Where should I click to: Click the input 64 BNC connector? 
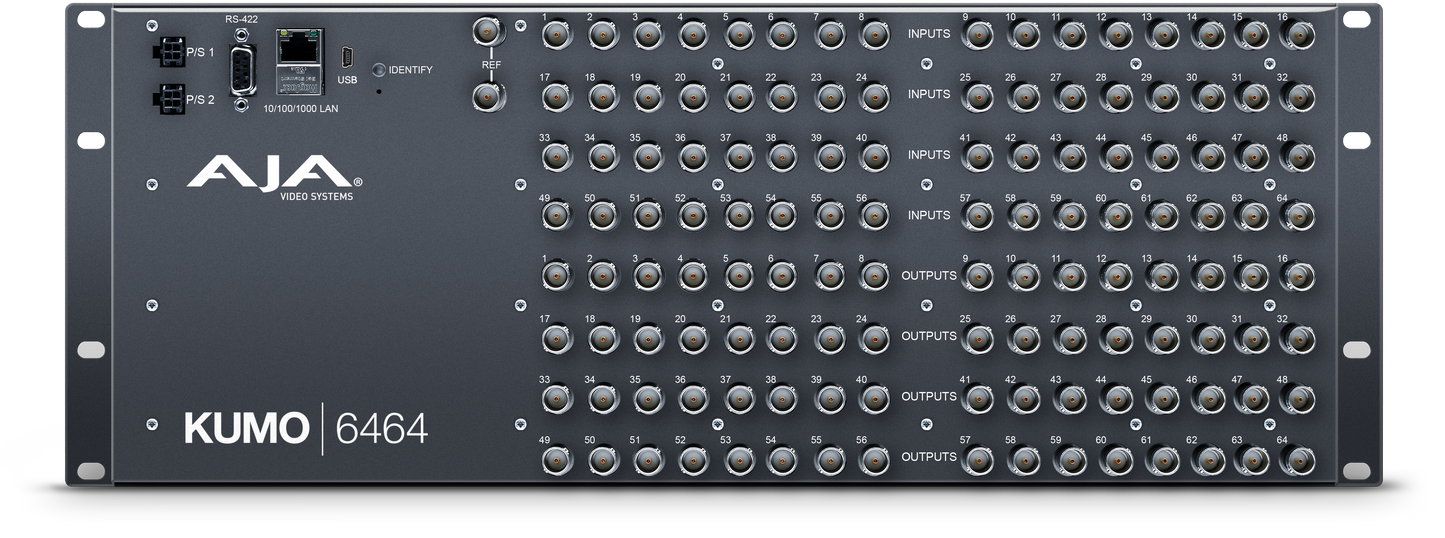tap(1300, 217)
